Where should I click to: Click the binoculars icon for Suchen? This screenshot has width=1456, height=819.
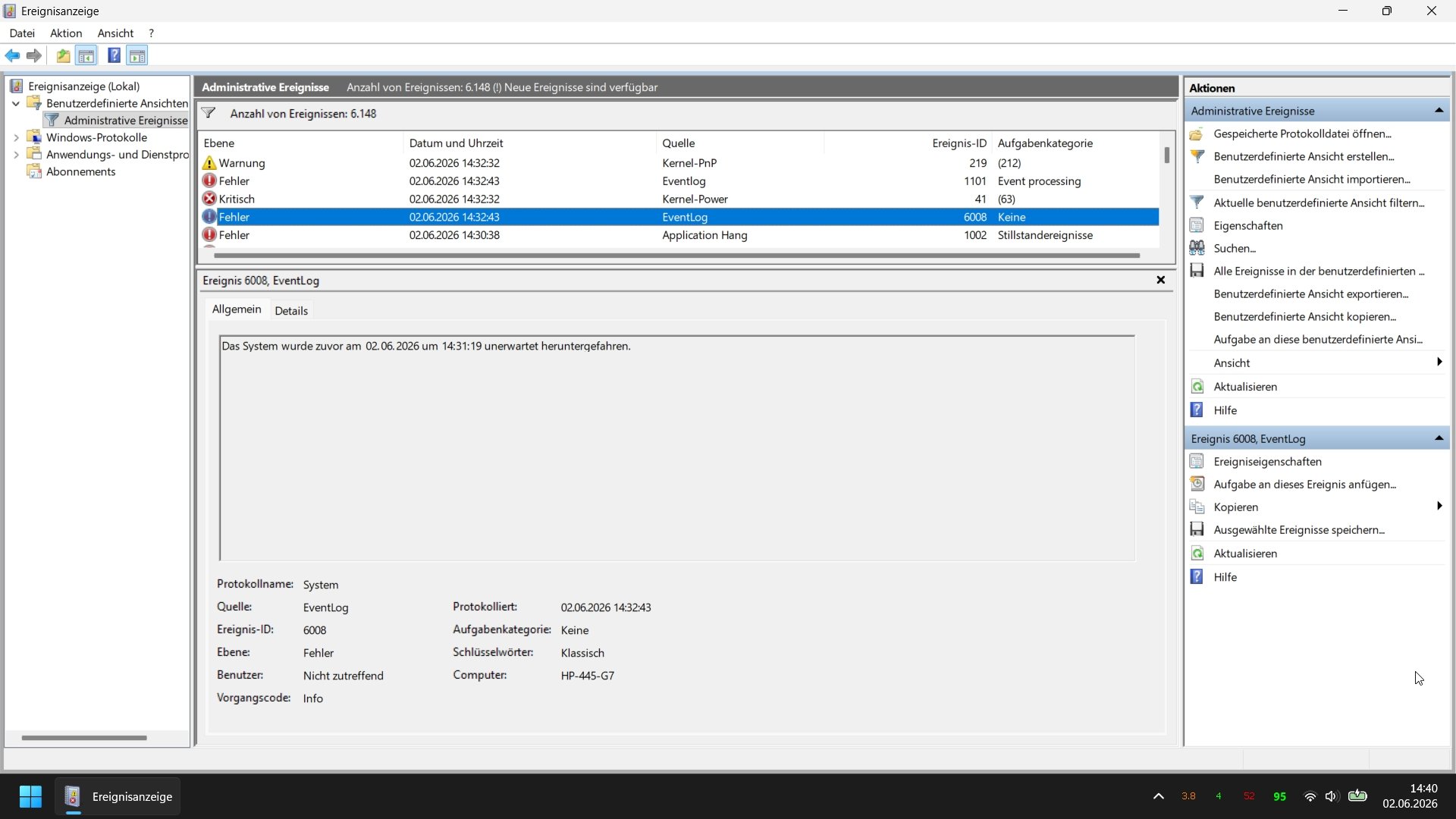(1197, 248)
